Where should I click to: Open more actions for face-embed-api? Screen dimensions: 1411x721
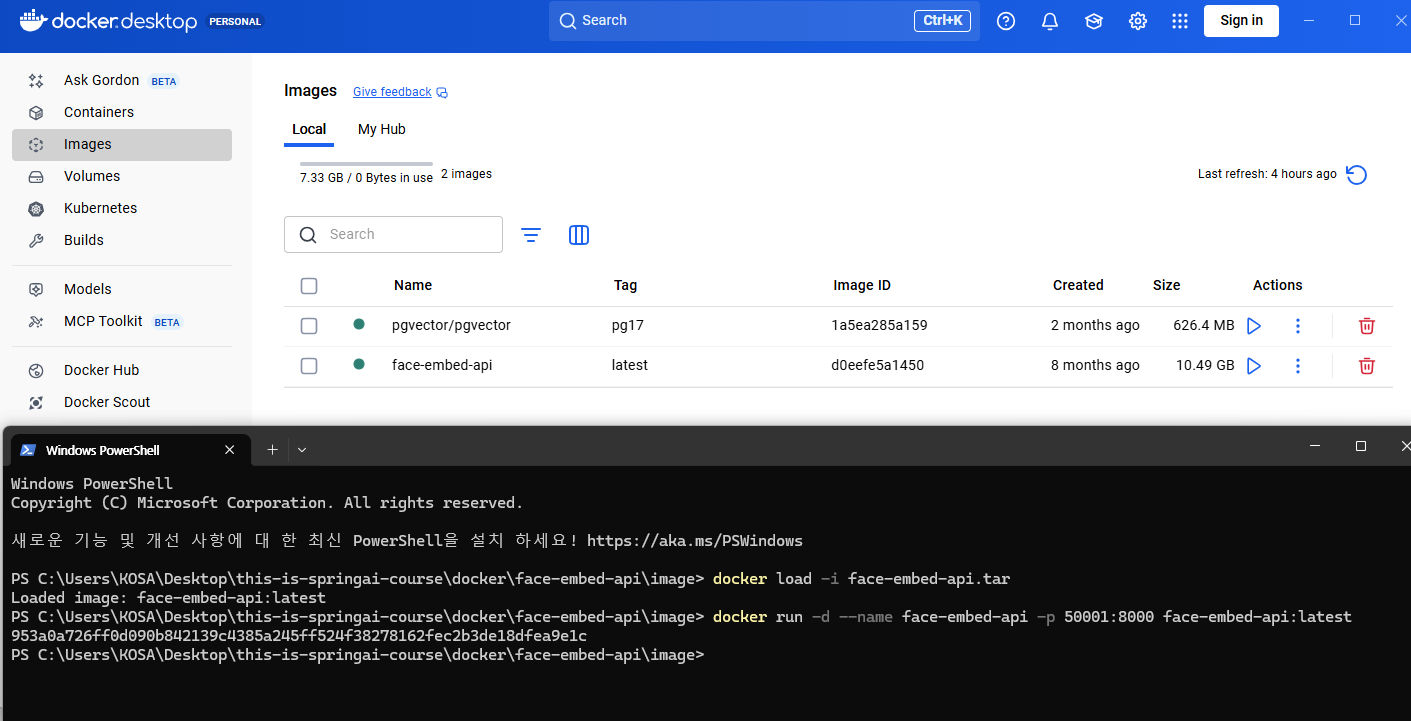click(1298, 366)
